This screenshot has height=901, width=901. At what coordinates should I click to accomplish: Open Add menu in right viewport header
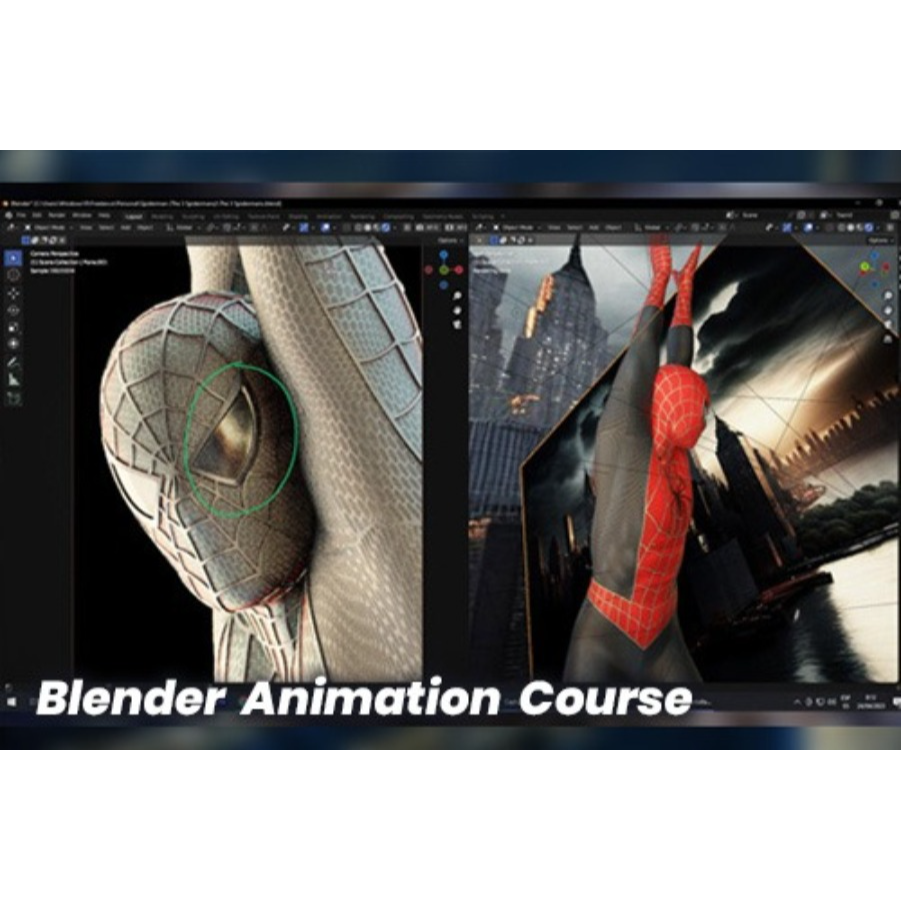(593, 228)
